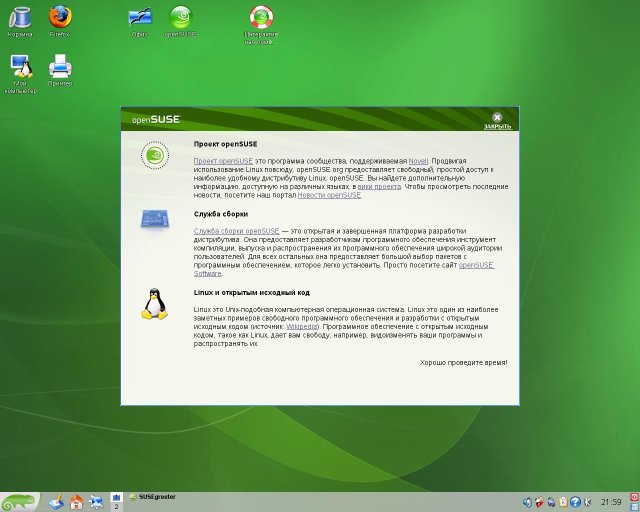Click the Служба сборки heading
The height and width of the screenshot is (512, 640).
click(x=221, y=214)
